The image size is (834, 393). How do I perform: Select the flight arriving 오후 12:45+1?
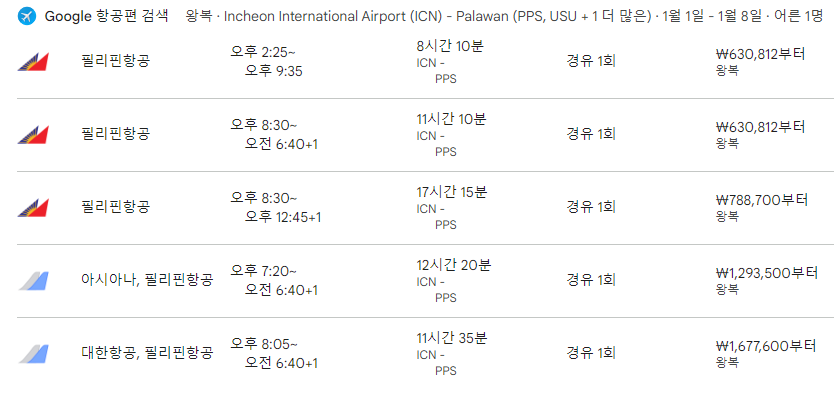coord(276,207)
